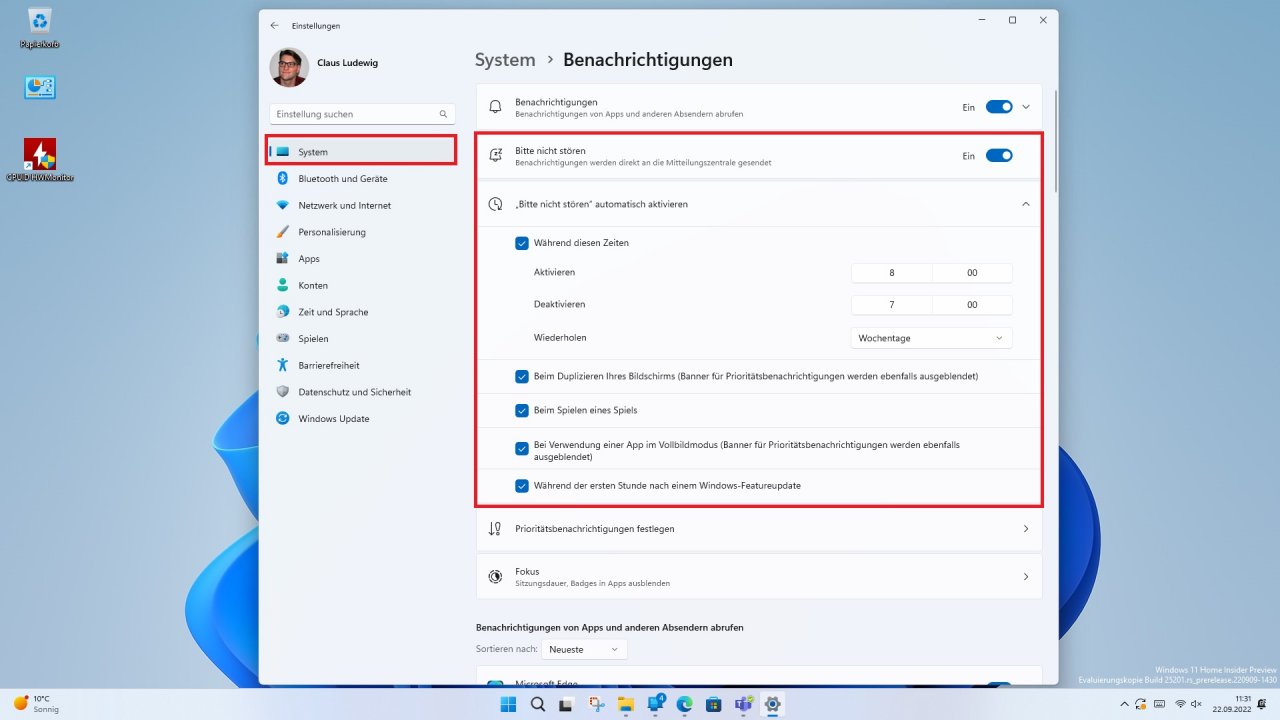Screen dimensions: 1280x720
Task: Click the back arrow in Einstellungen
Action: (275, 25)
